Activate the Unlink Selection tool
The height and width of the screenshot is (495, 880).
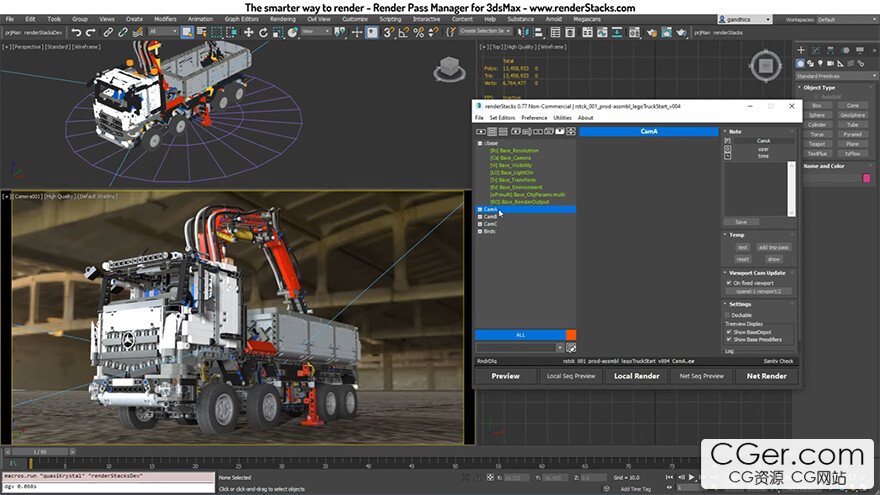tap(122, 33)
